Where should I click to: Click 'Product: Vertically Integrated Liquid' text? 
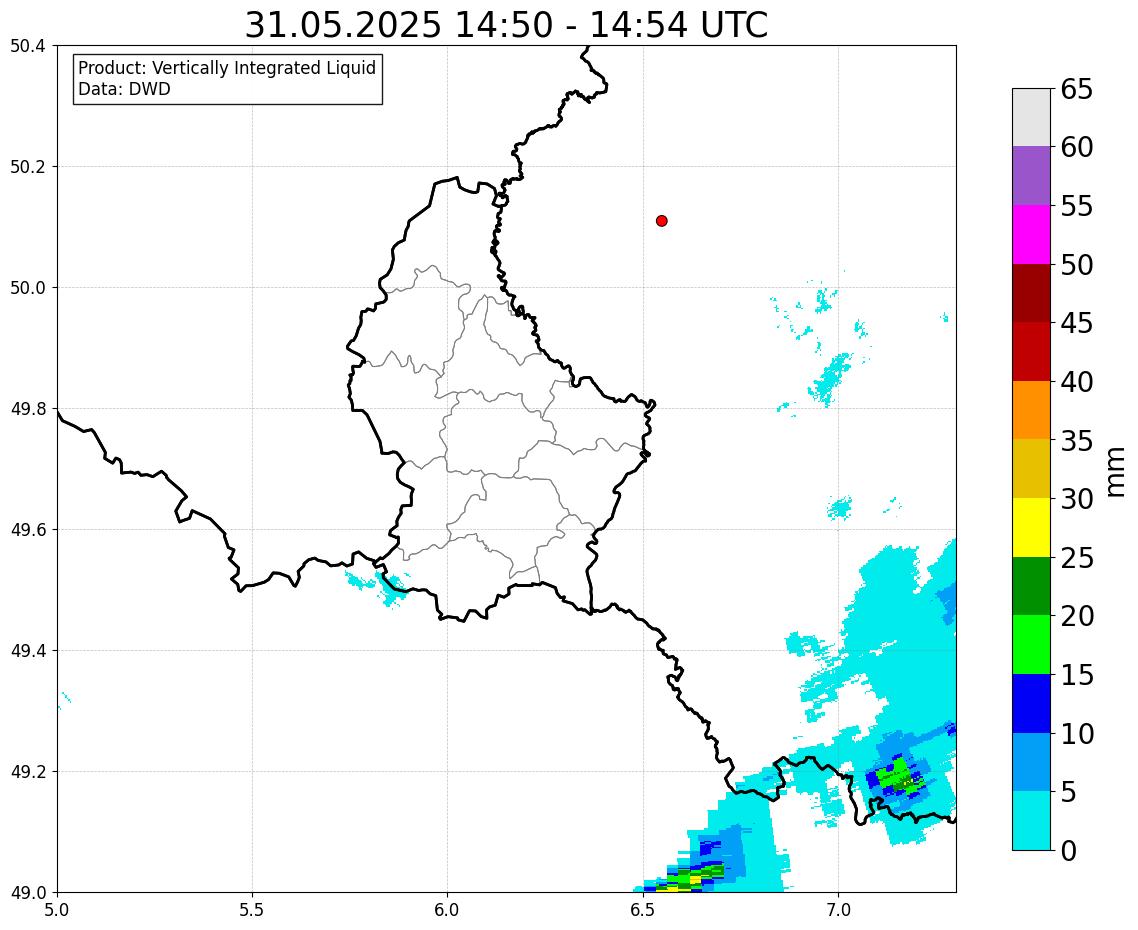227,68
